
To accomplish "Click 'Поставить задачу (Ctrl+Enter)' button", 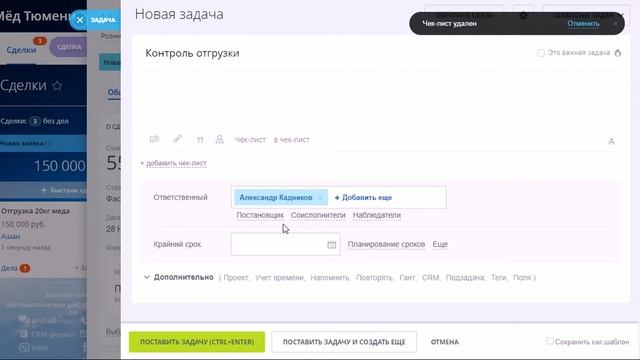I will [197, 342].
